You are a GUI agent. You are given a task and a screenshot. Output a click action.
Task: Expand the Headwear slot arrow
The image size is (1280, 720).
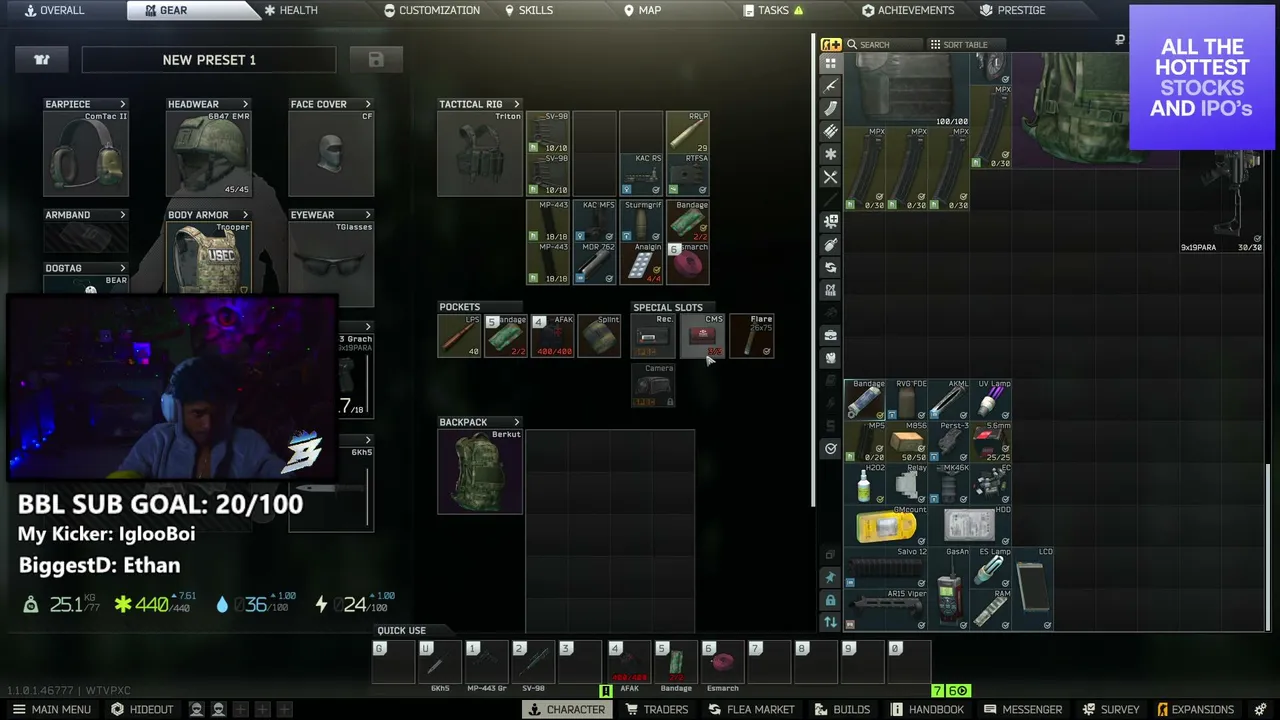click(x=245, y=104)
